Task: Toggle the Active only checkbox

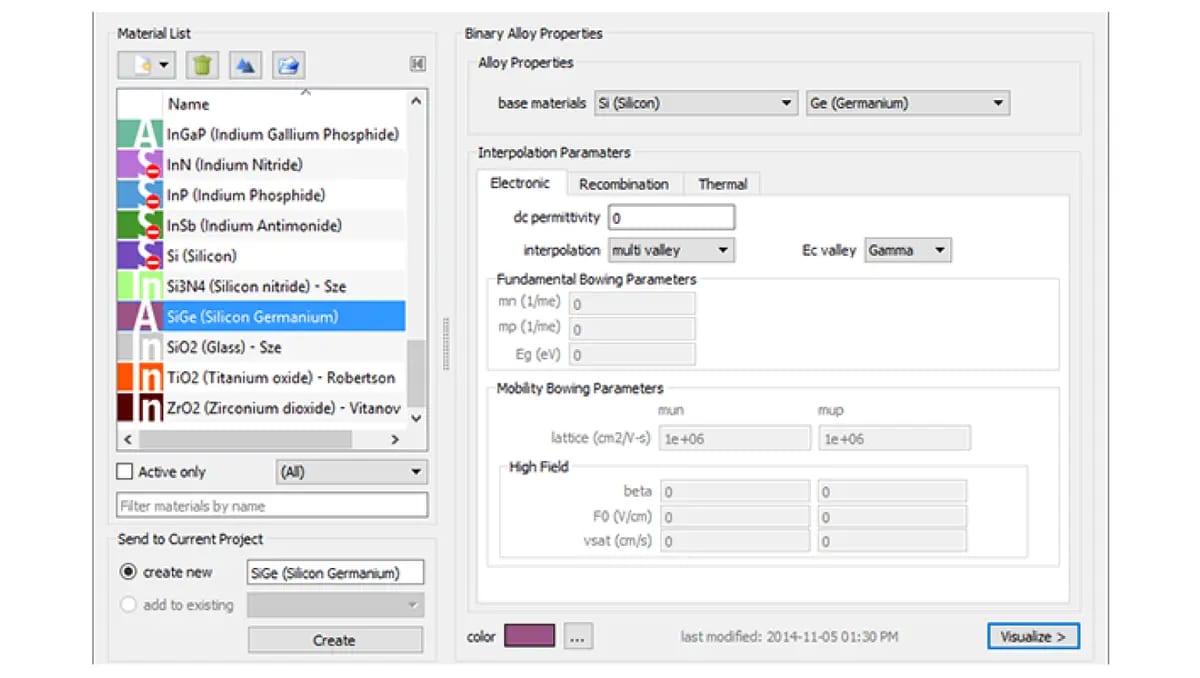Action: coord(125,472)
